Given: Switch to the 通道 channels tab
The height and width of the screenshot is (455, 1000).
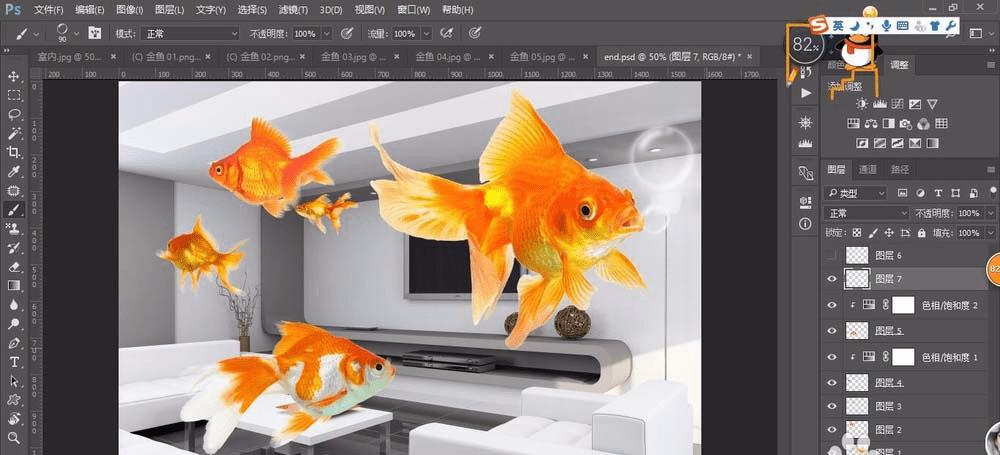Looking at the screenshot, I should [867, 170].
